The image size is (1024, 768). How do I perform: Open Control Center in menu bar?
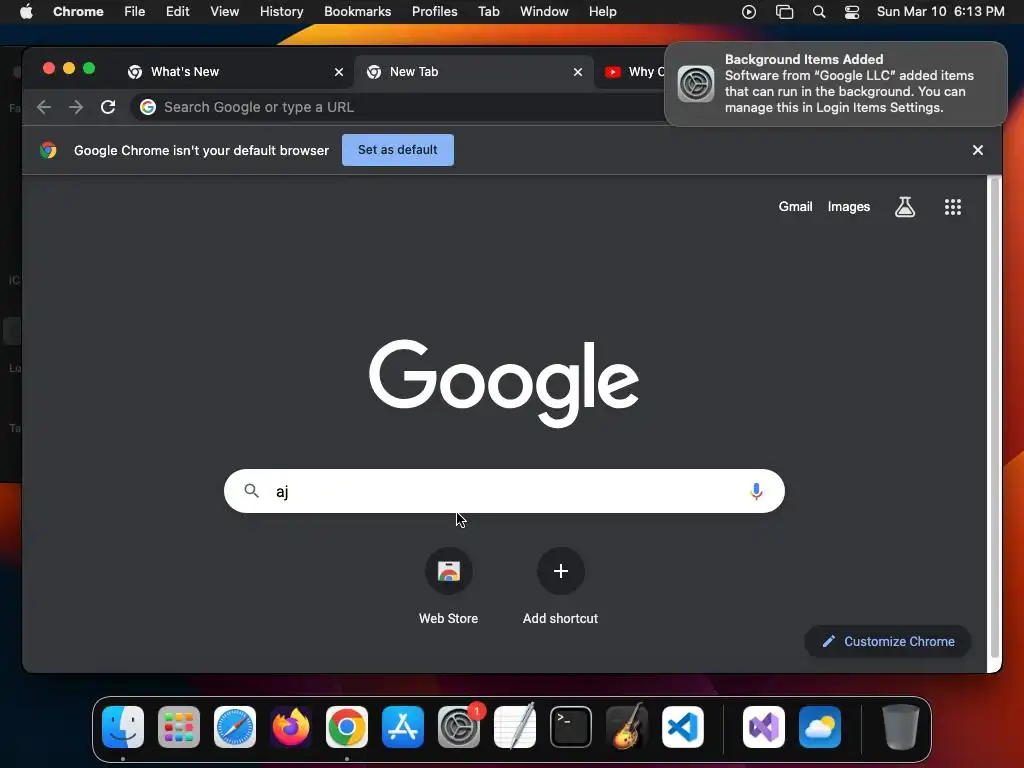(852, 12)
